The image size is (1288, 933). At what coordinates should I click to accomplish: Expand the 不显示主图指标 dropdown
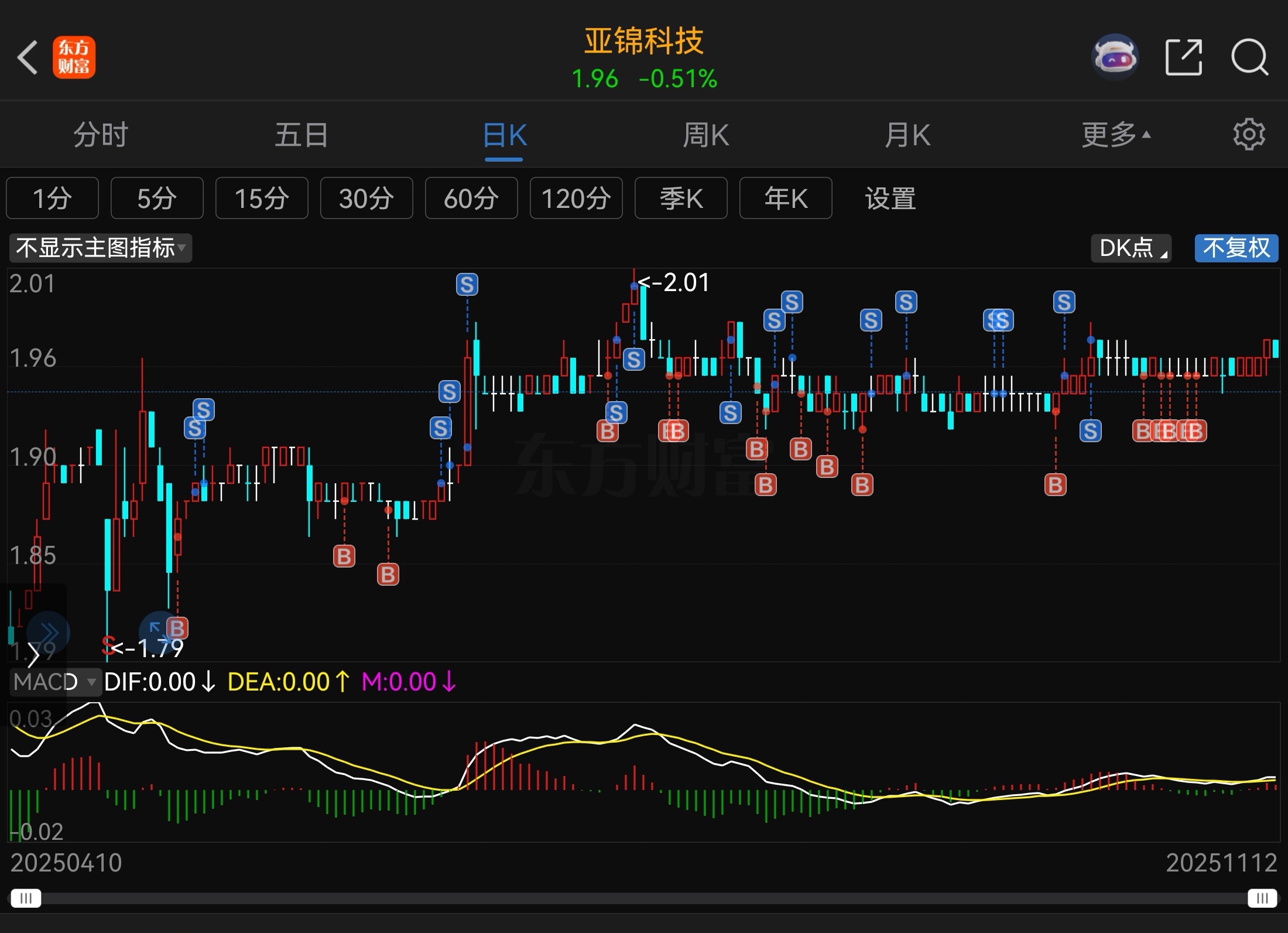[x=100, y=248]
